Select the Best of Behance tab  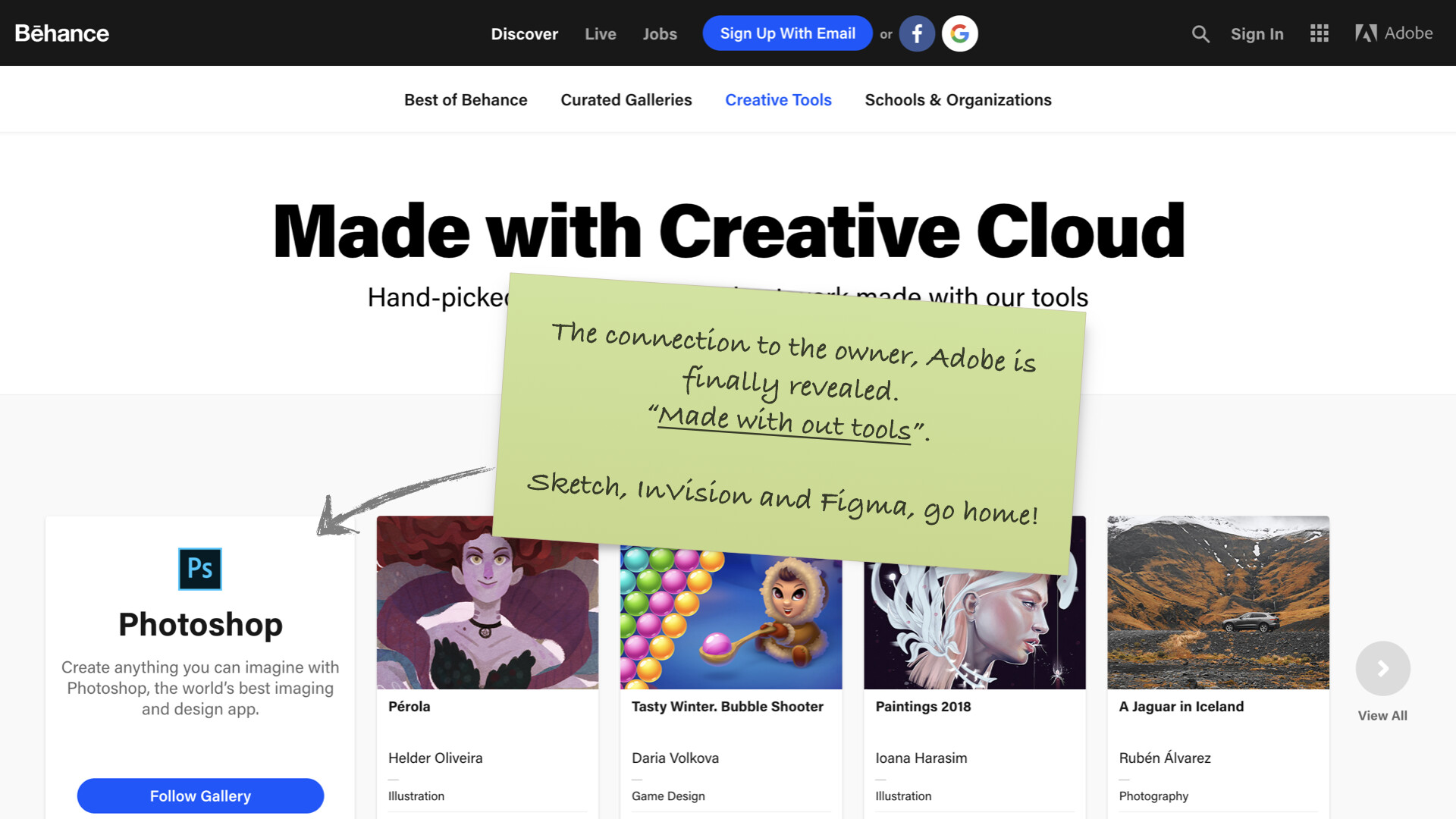pos(466,100)
